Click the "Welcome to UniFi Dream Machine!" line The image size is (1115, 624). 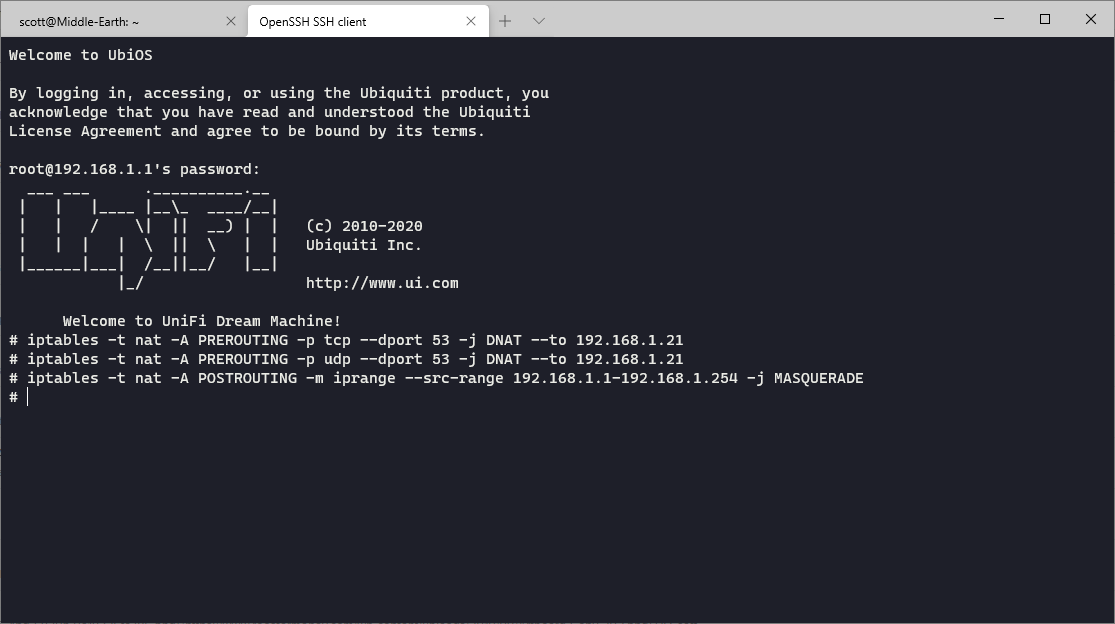click(202, 321)
